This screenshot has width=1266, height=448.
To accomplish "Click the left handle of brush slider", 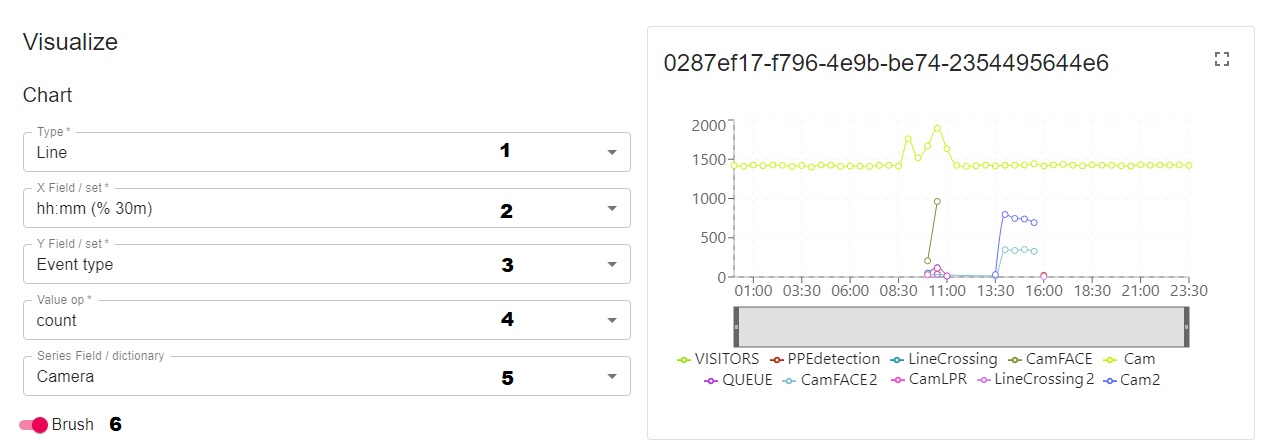I will pos(736,327).
